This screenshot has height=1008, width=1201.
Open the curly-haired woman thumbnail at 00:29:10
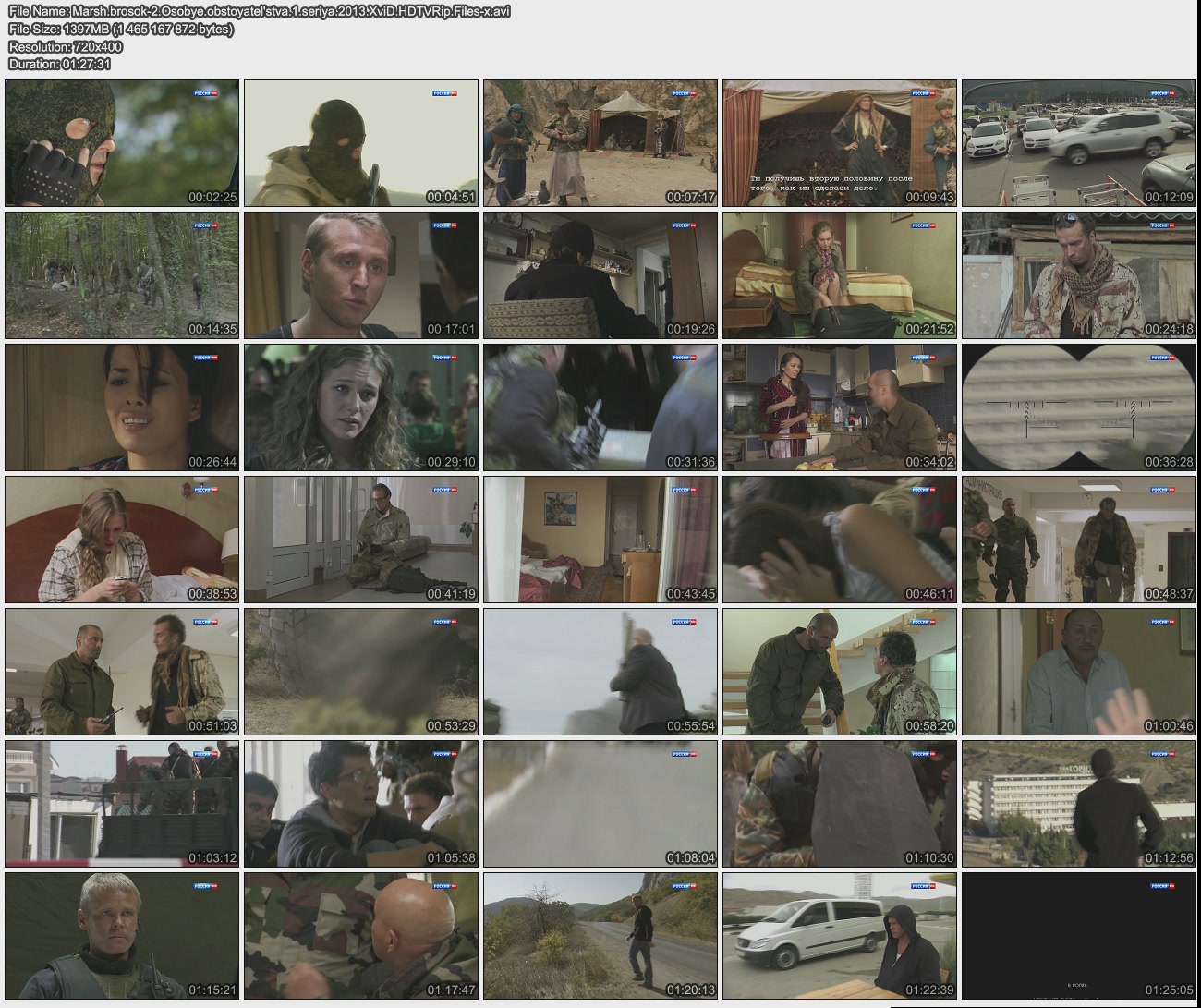point(361,407)
